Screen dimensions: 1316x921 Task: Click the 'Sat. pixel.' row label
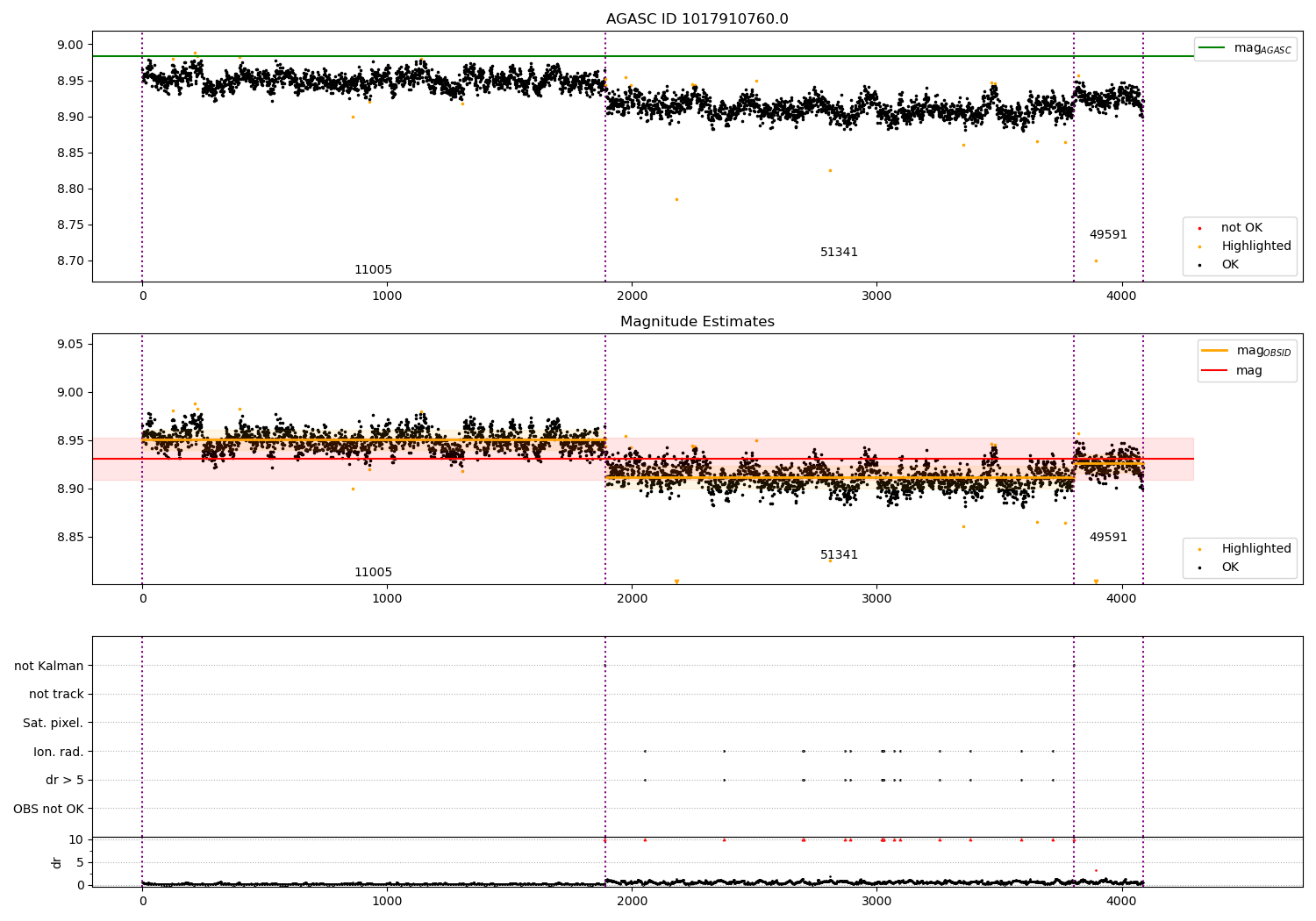click(x=54, y=723)
